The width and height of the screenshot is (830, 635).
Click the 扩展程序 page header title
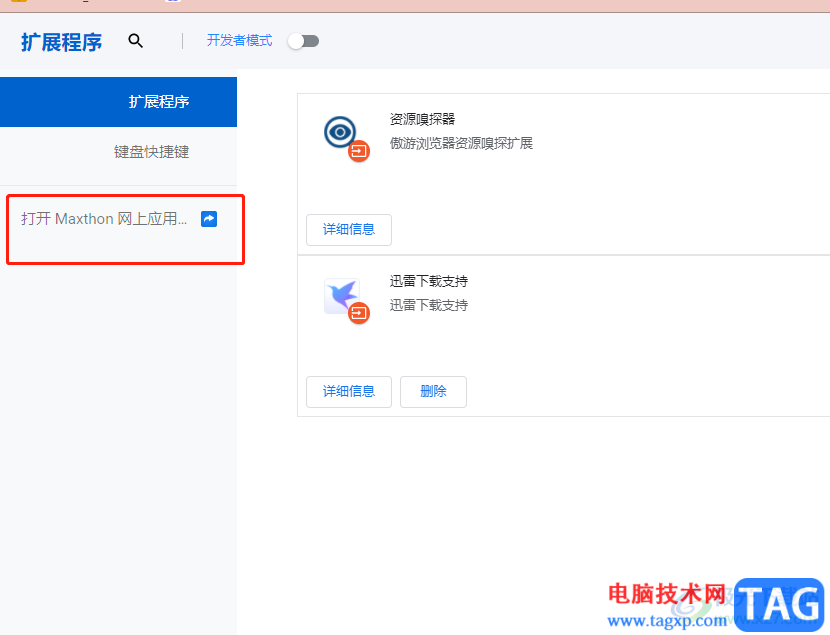click(x=61, y=42)
